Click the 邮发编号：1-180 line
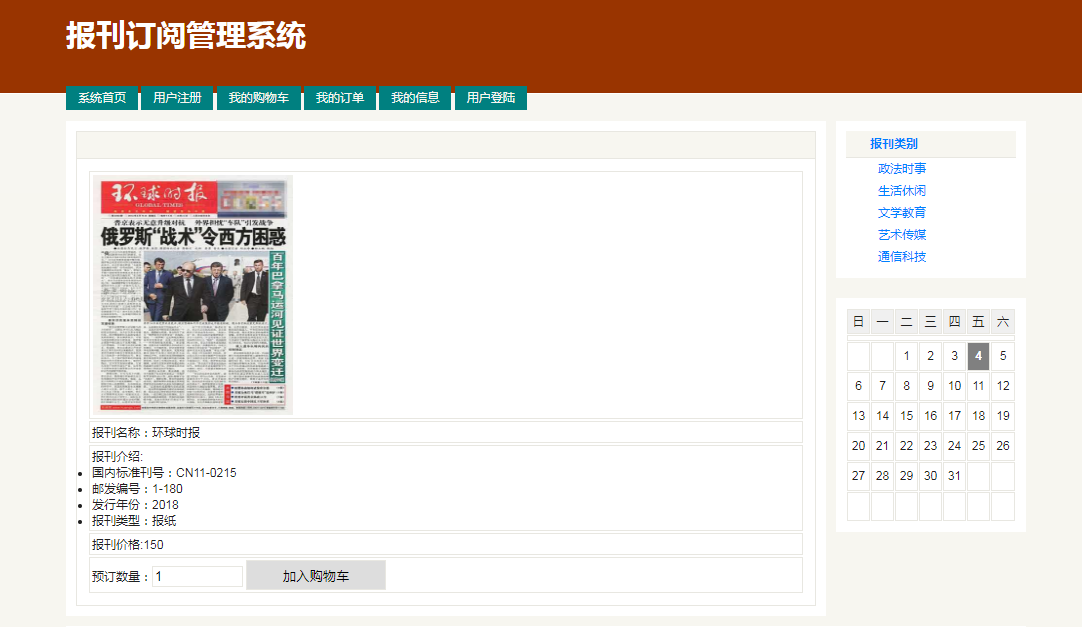 [x=137, y=488]
